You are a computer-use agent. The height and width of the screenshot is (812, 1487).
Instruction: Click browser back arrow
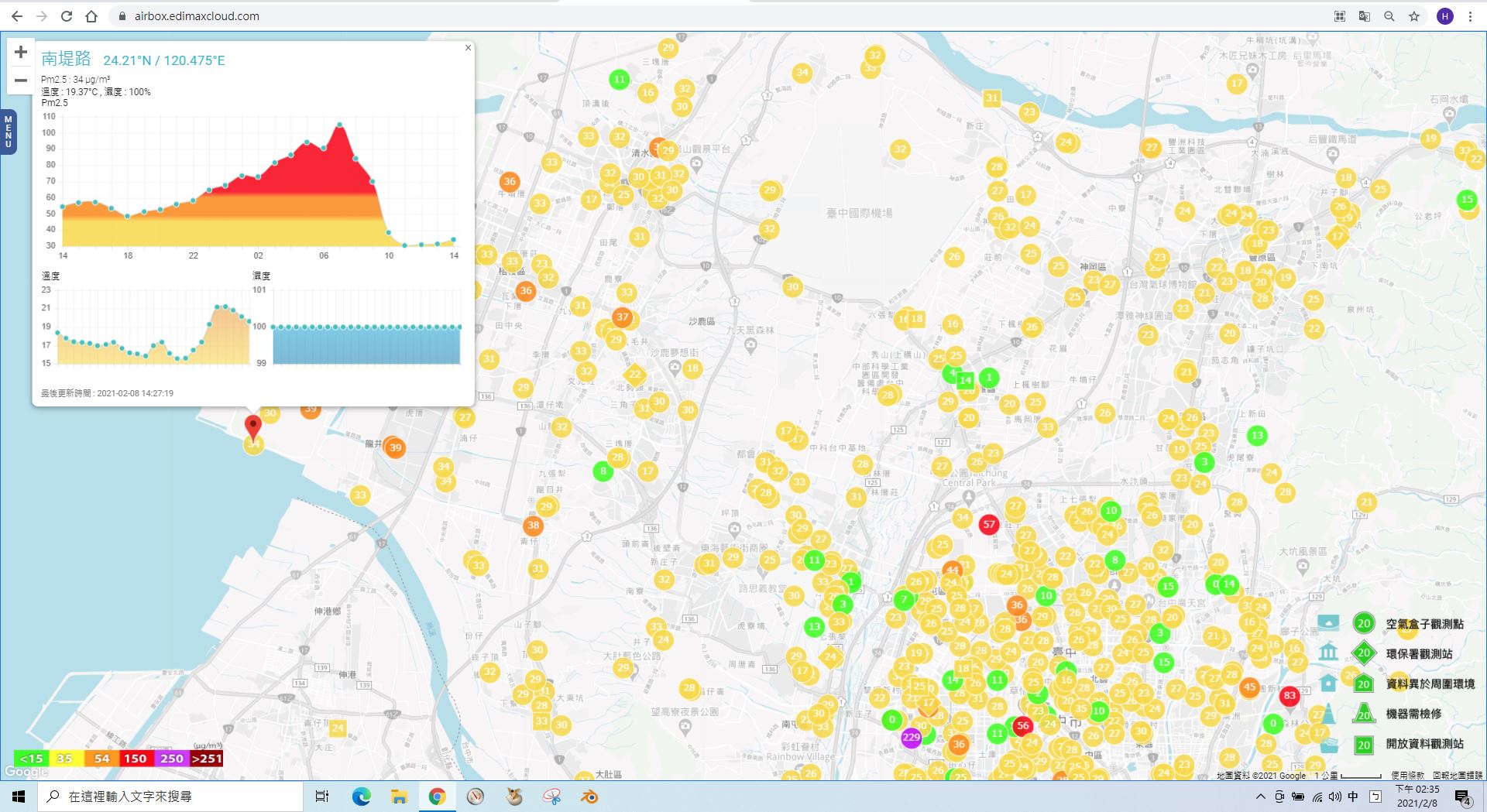pos(17,15)
